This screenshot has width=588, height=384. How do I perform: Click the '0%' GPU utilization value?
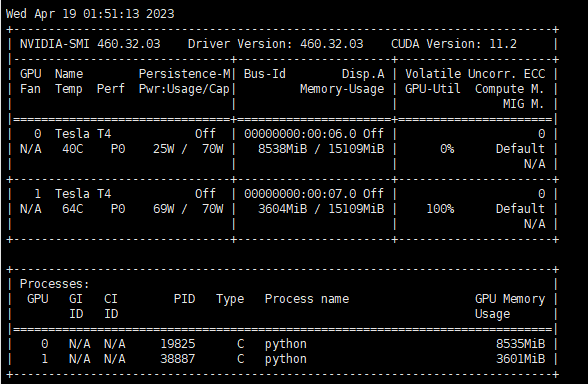point(447,149)
